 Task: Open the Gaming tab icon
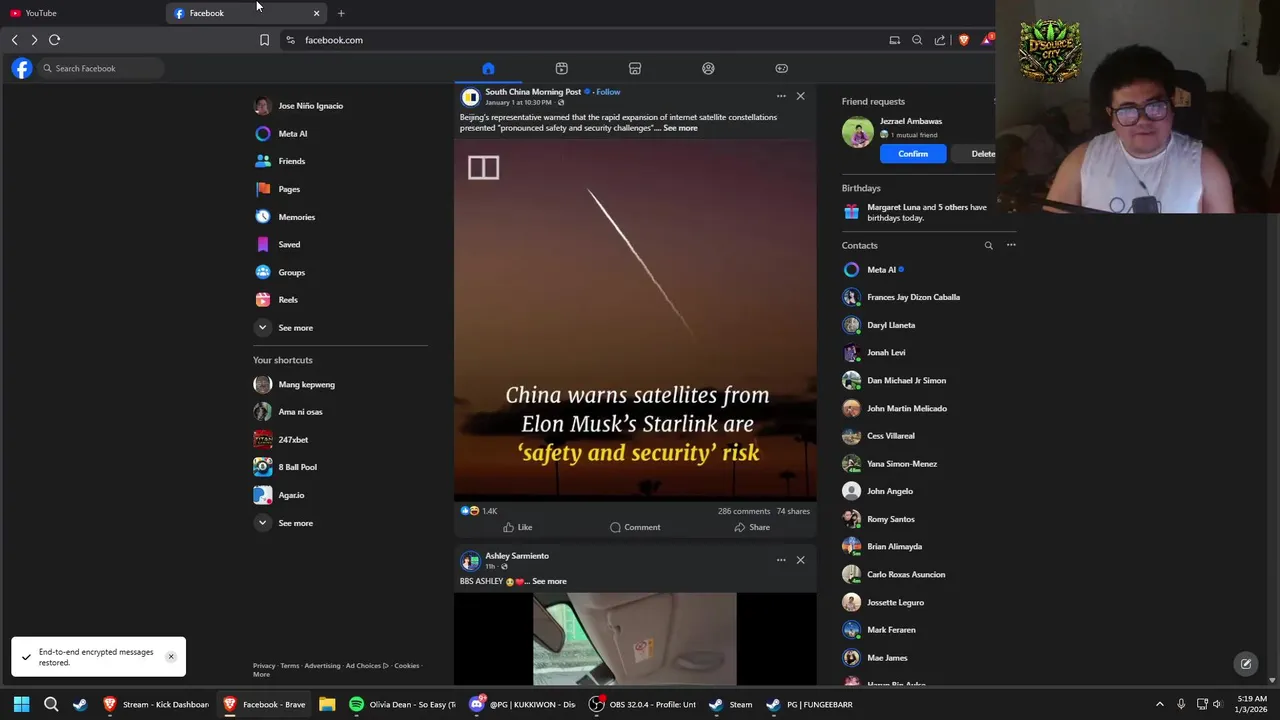pos(781,68)
